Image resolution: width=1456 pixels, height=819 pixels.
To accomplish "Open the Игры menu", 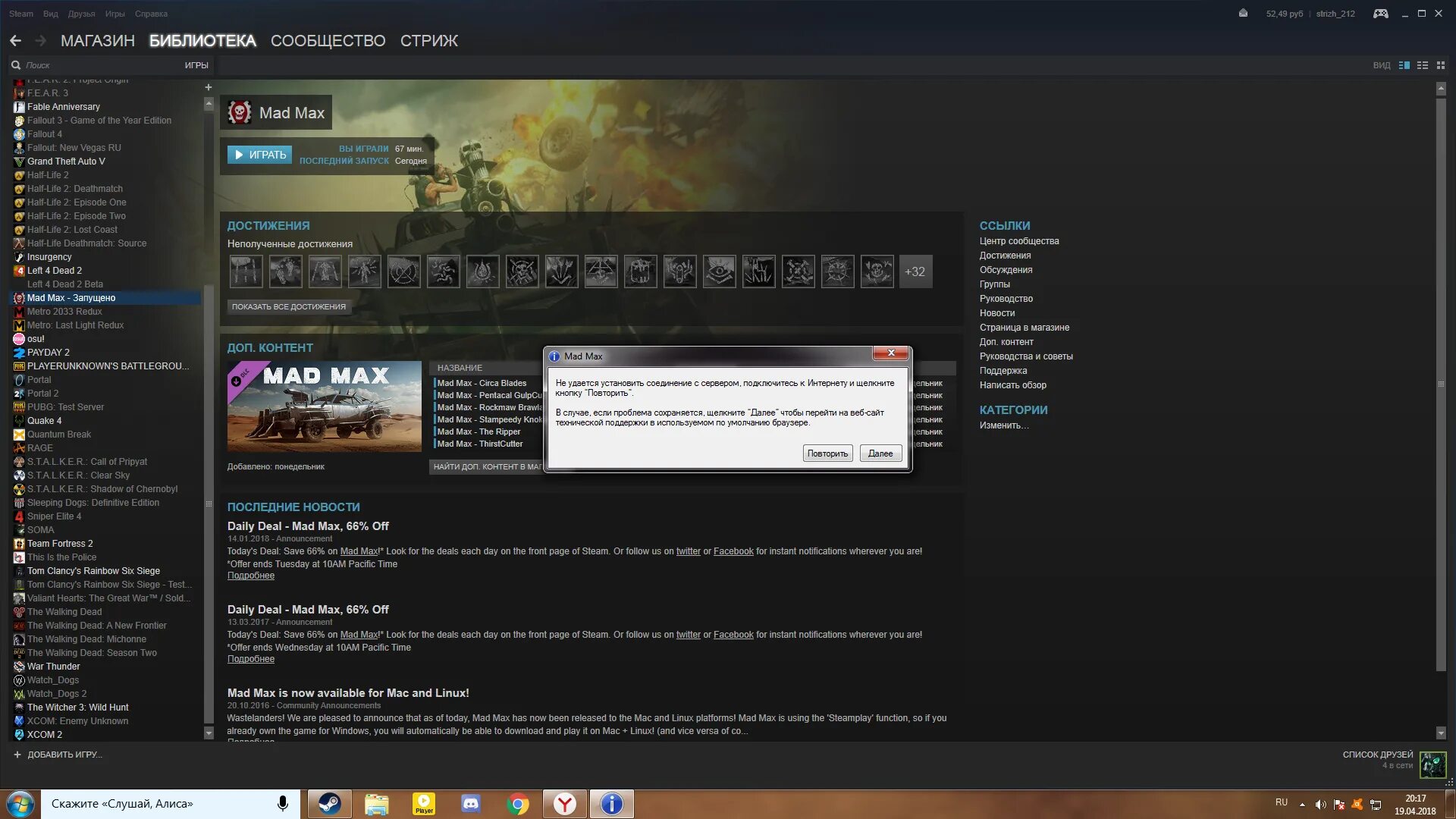I will 115,14.
